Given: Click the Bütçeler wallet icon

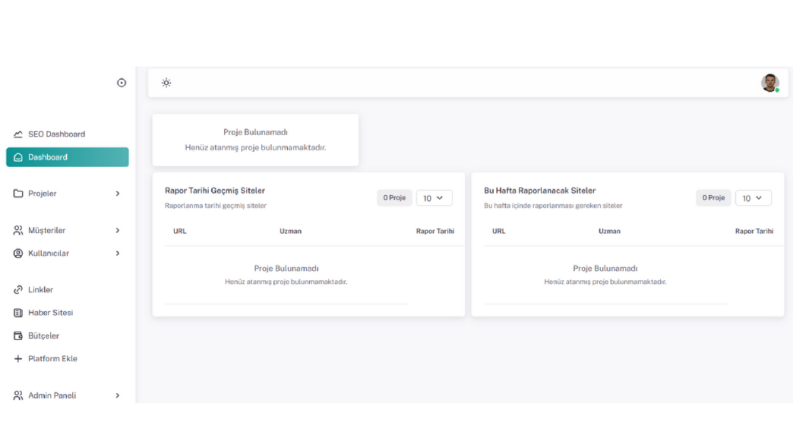Looking at the screenshot, I should pos(18,336).
